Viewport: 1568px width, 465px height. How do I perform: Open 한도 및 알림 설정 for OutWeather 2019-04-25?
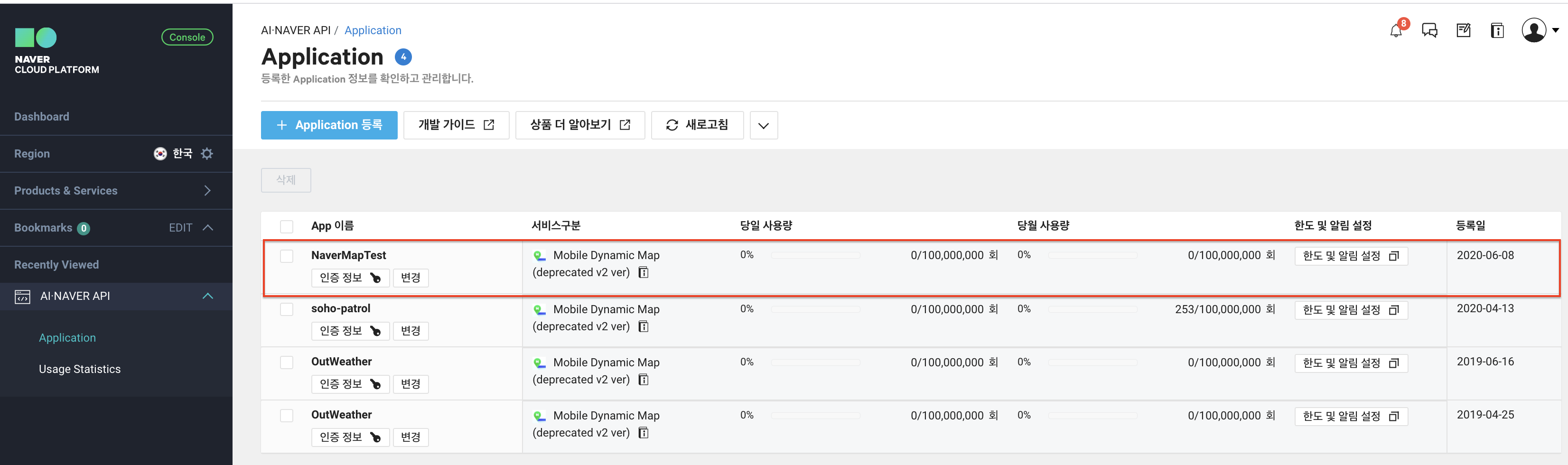click(1351, 417)
